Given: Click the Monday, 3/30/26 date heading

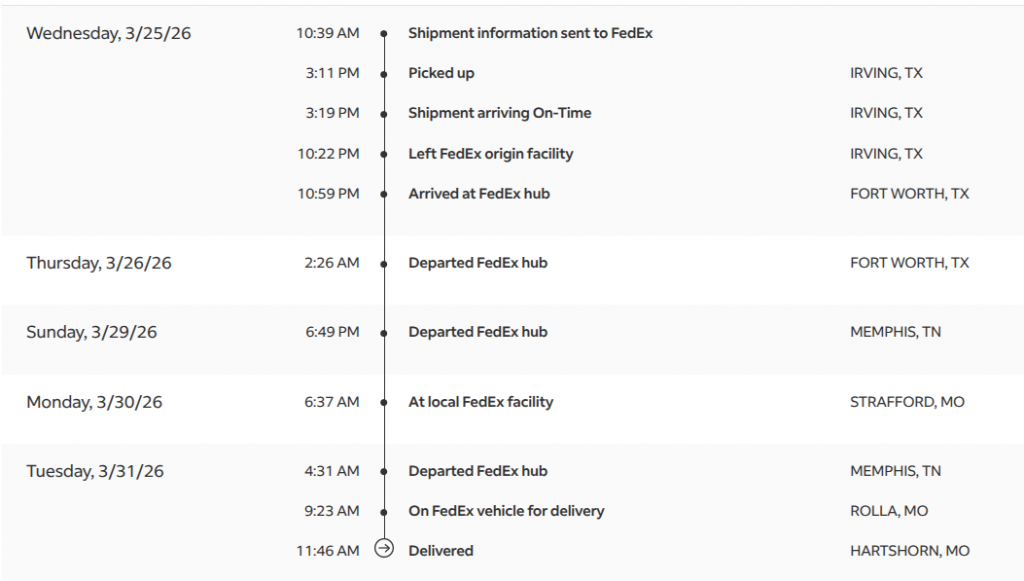Looking at the screenshot, I should tap(94, 402).
